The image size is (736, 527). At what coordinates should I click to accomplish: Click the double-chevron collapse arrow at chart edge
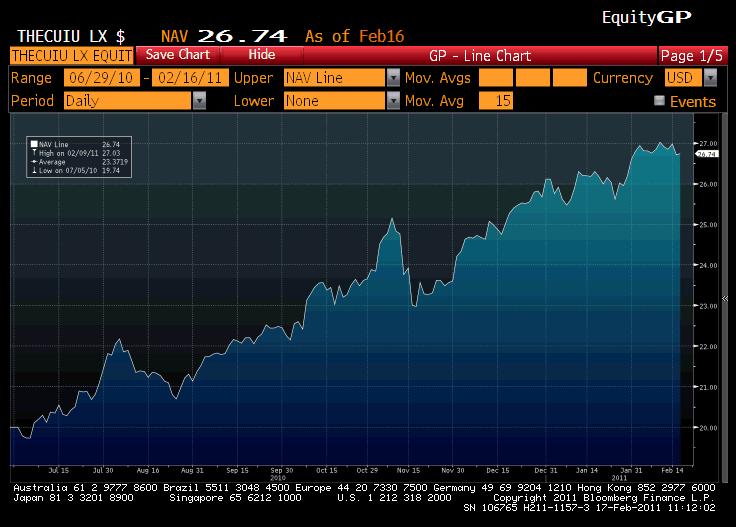coord(725,298)
